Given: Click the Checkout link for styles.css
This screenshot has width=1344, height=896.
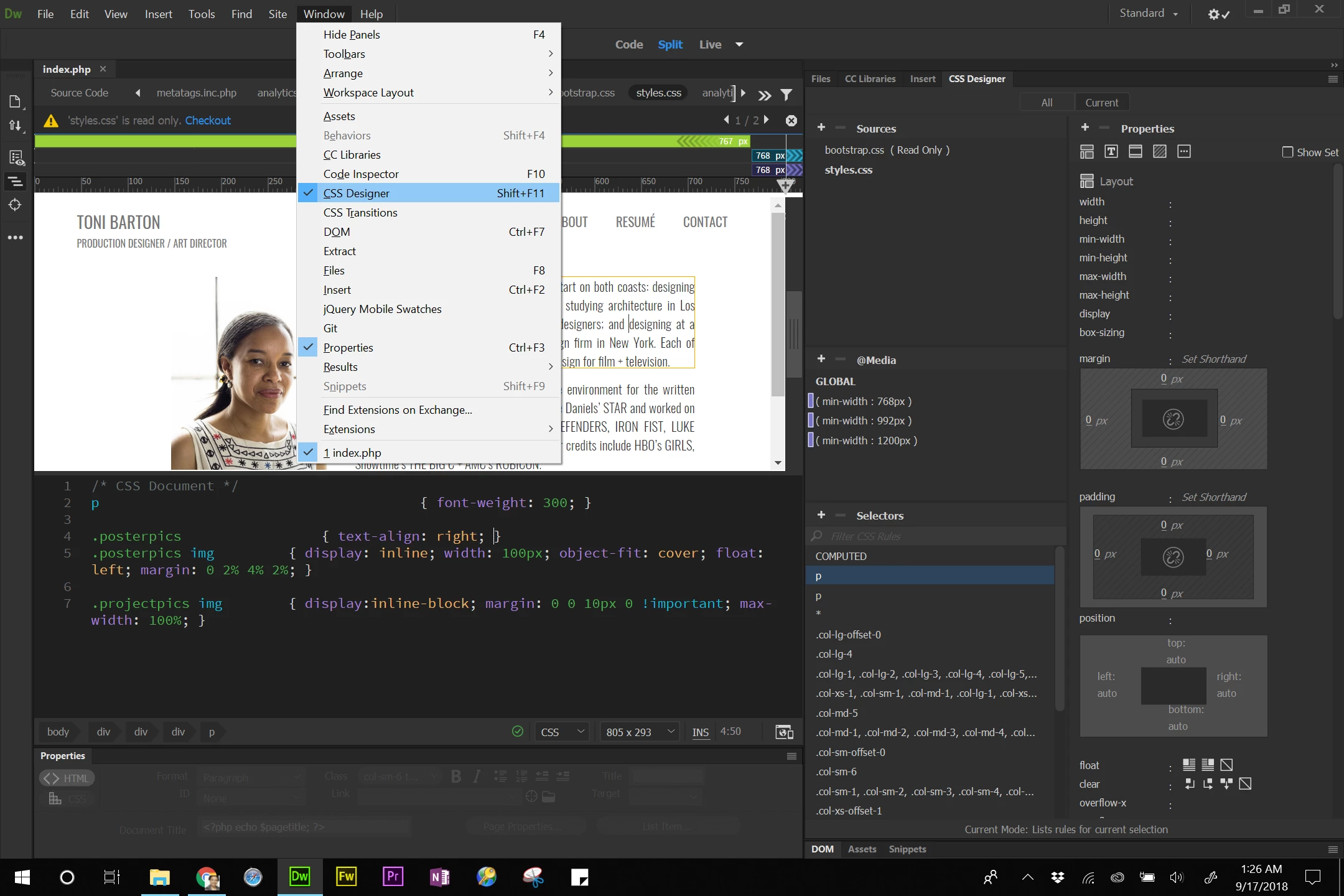Looking at the screenshot, I should click(x=208, y=120).
